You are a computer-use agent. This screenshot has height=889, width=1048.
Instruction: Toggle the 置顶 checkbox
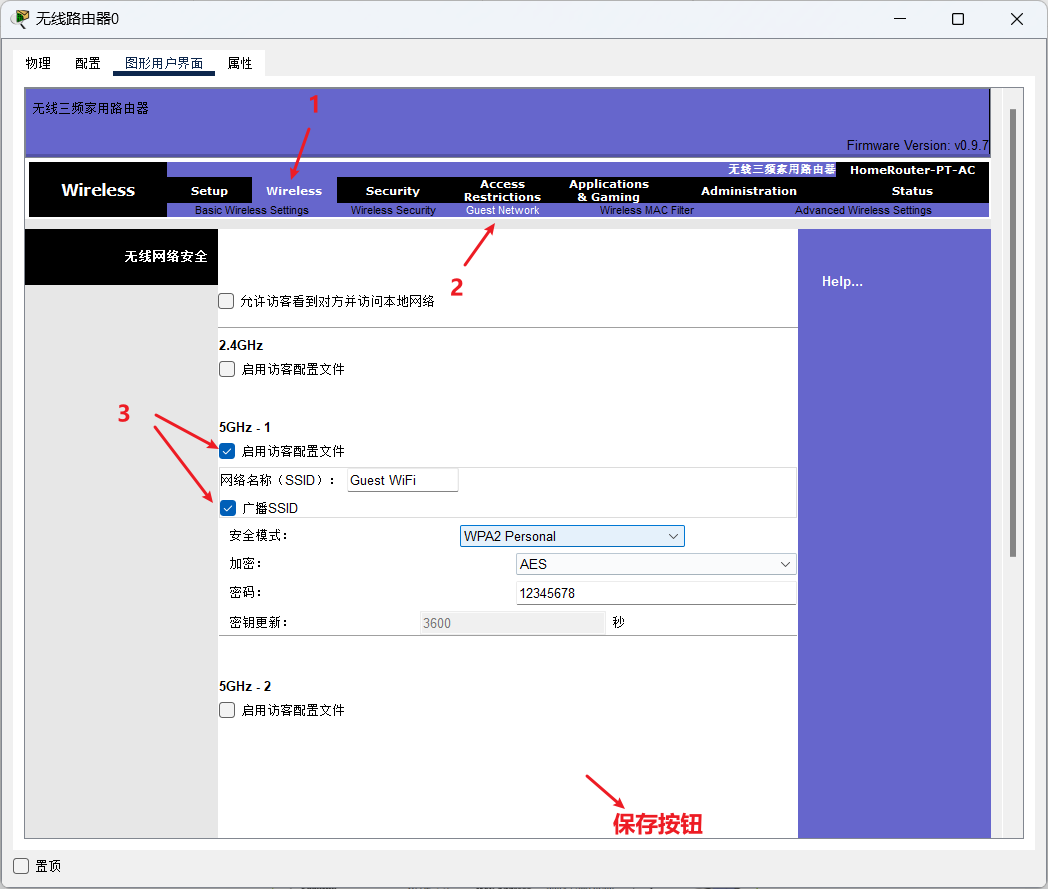tap(21, 866)
